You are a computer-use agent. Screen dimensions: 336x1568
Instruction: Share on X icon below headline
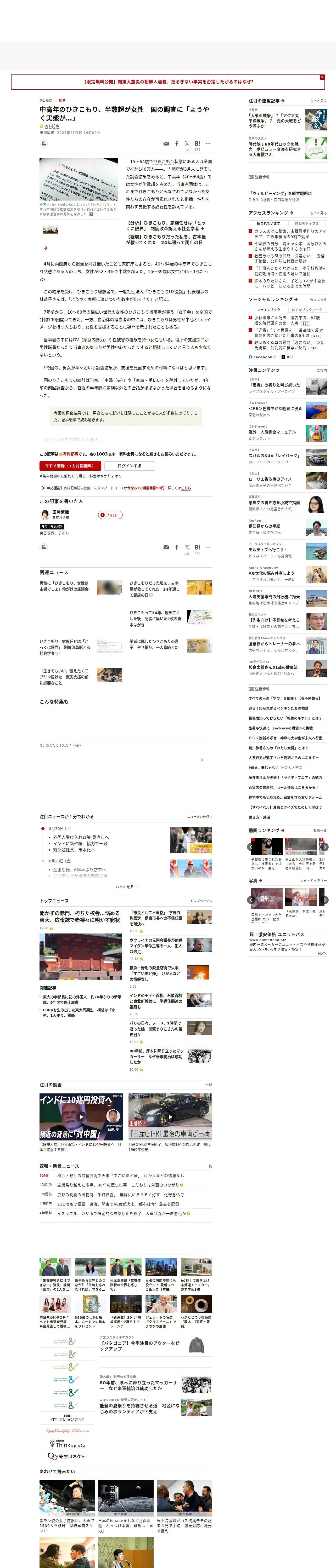[187, 144]
